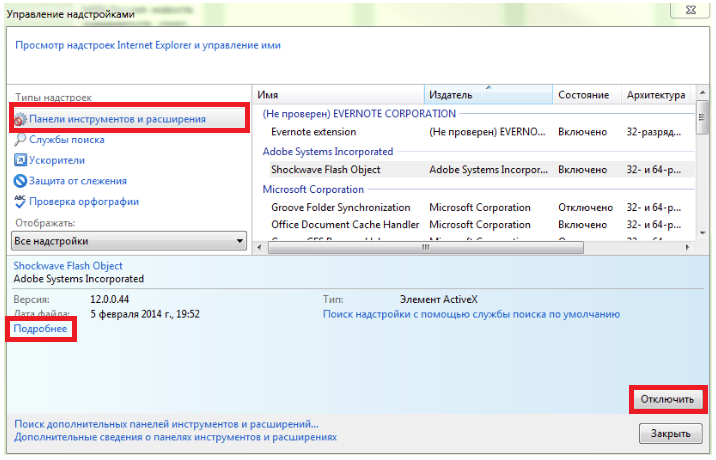
Task: Select 'Службы поиска' add-on type
Action: coord(66,140)
